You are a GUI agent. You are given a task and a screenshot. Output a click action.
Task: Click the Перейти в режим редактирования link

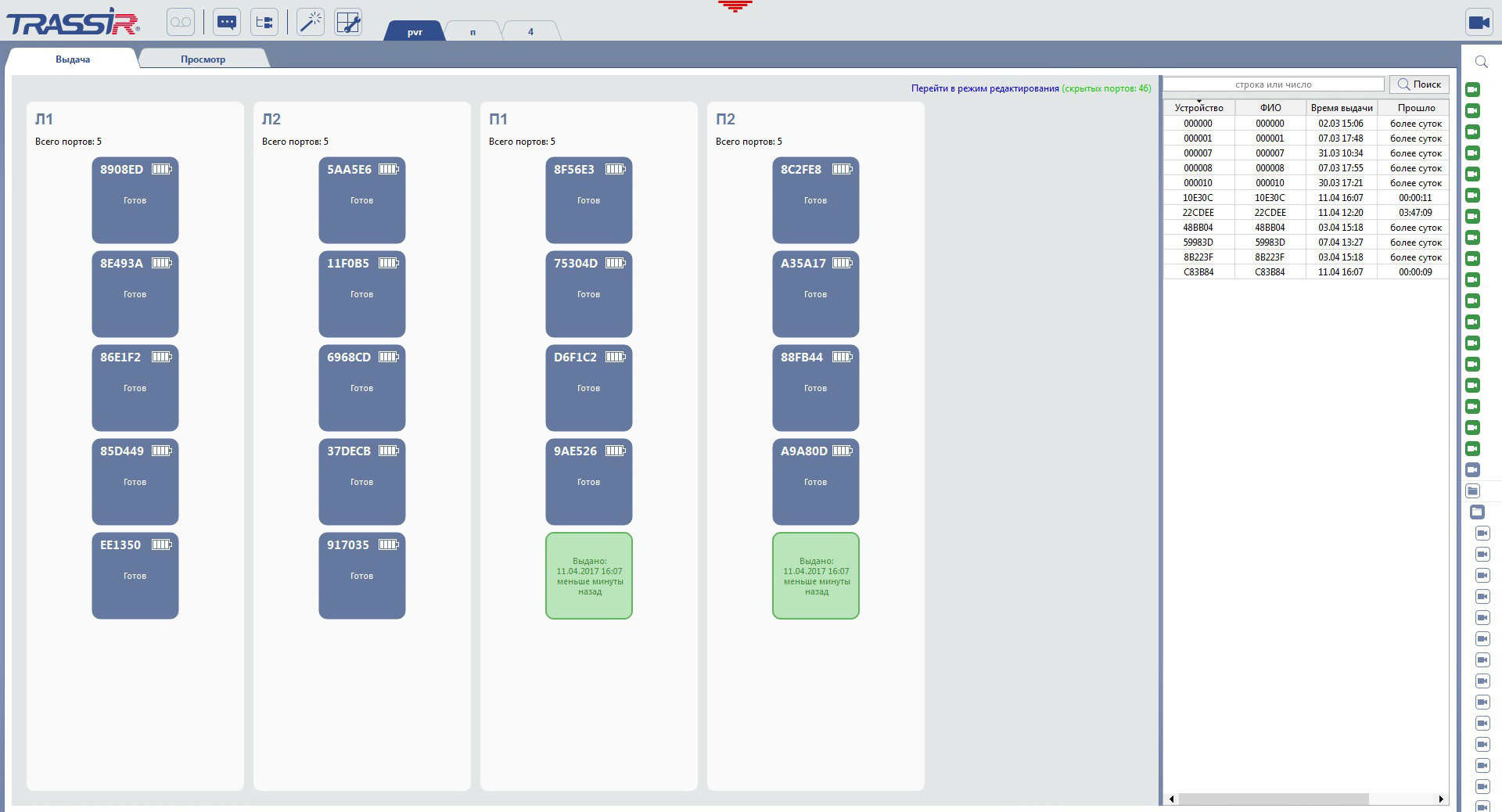click(985, 88)
